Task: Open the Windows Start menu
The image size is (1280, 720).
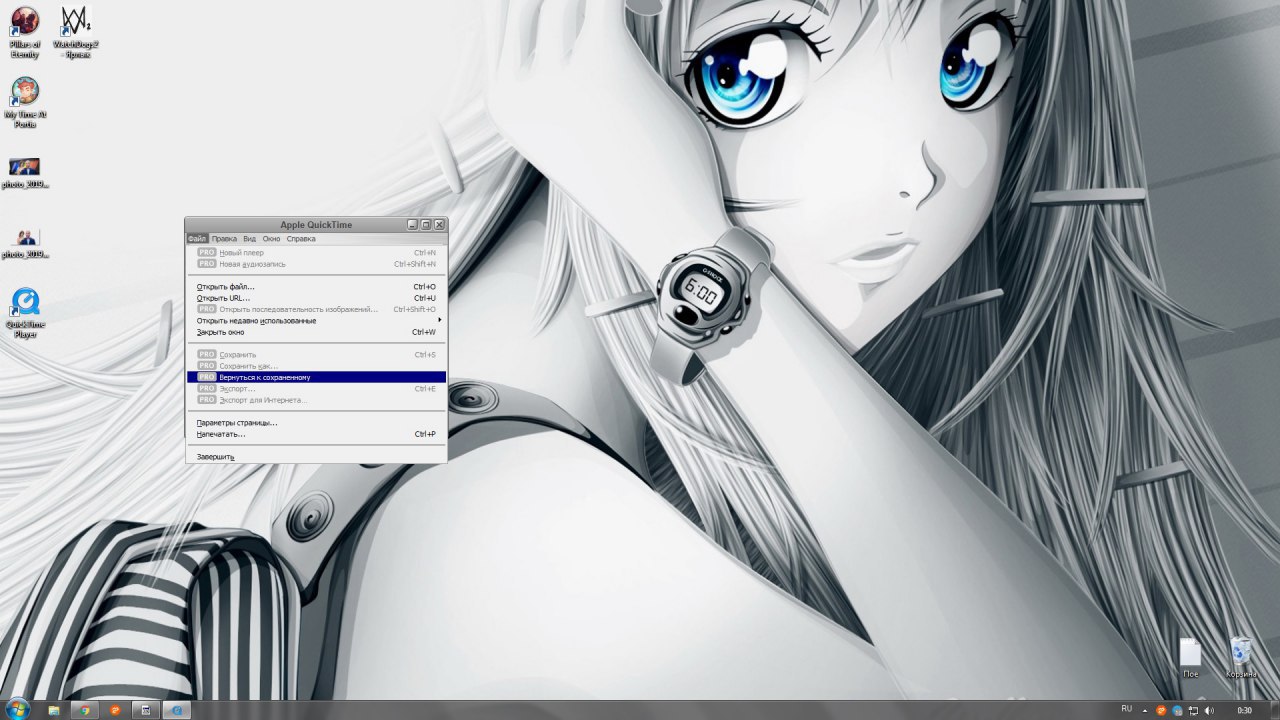Action: point(18,709)
